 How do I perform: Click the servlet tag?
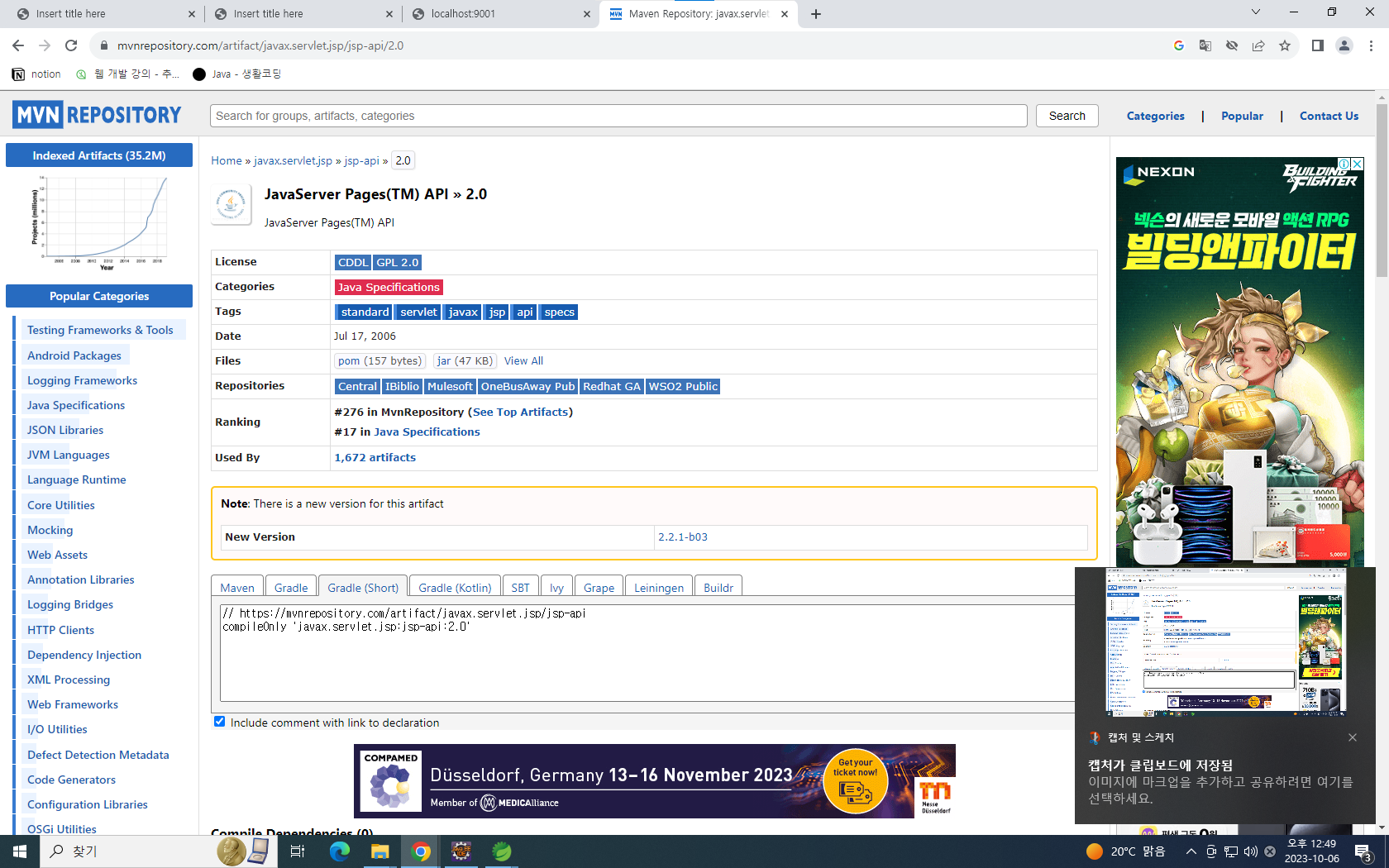point(418,312)
